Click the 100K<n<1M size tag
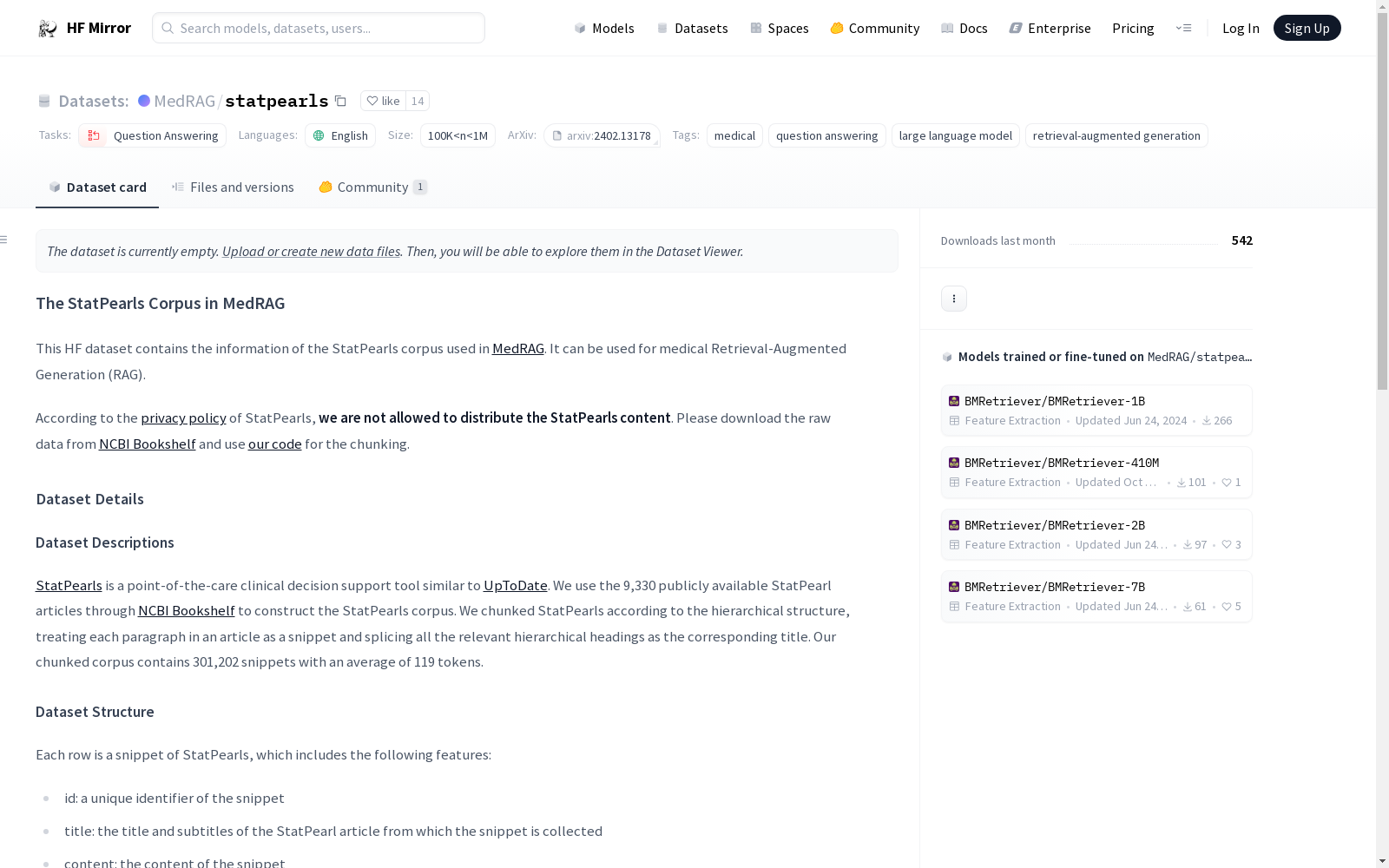 (458, 135)
